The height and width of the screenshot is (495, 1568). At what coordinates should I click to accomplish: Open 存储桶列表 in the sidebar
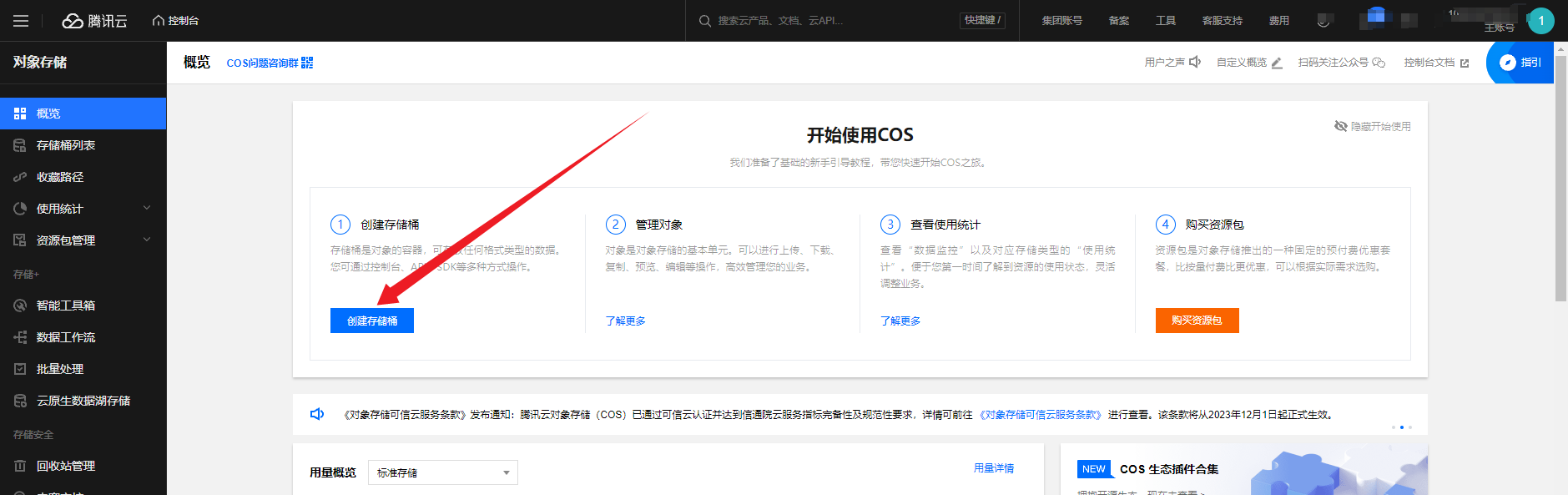(x=83, y=145)
